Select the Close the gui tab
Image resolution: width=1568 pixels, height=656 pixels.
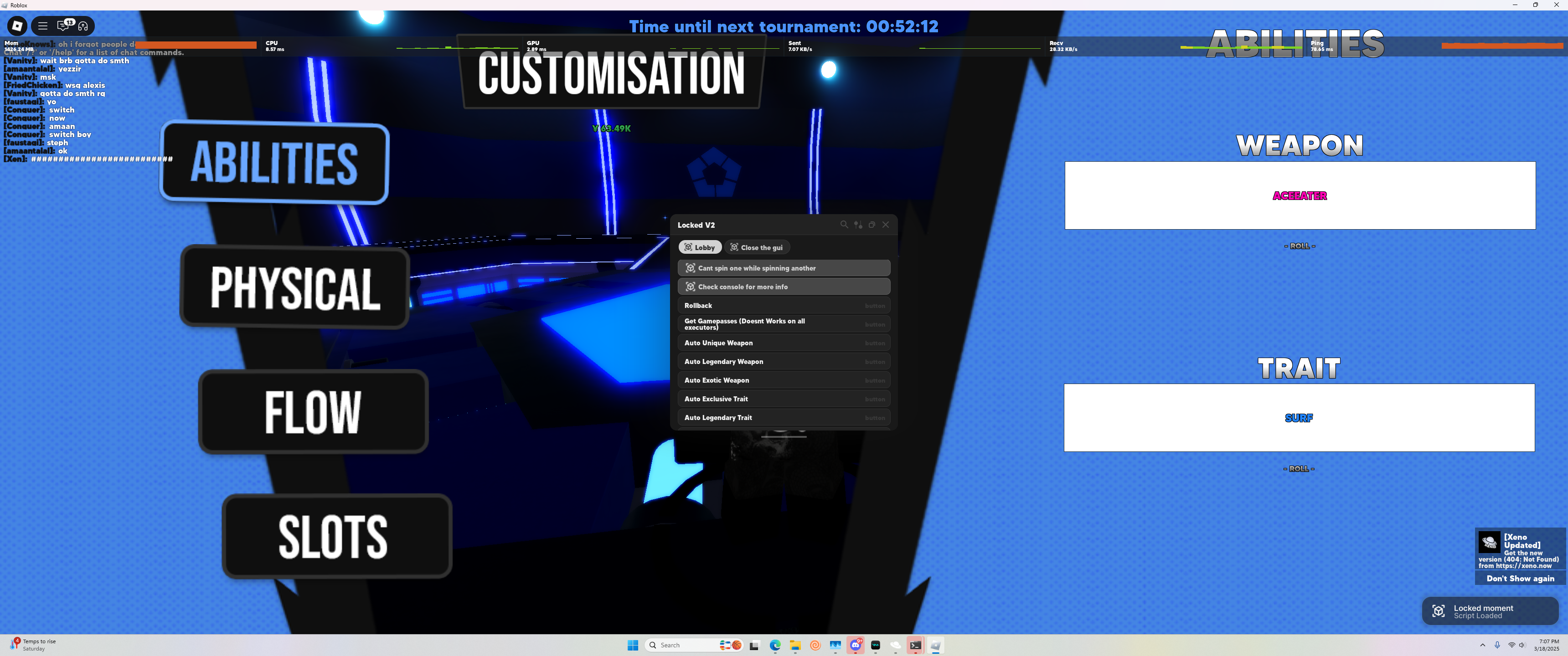[757, 247]
